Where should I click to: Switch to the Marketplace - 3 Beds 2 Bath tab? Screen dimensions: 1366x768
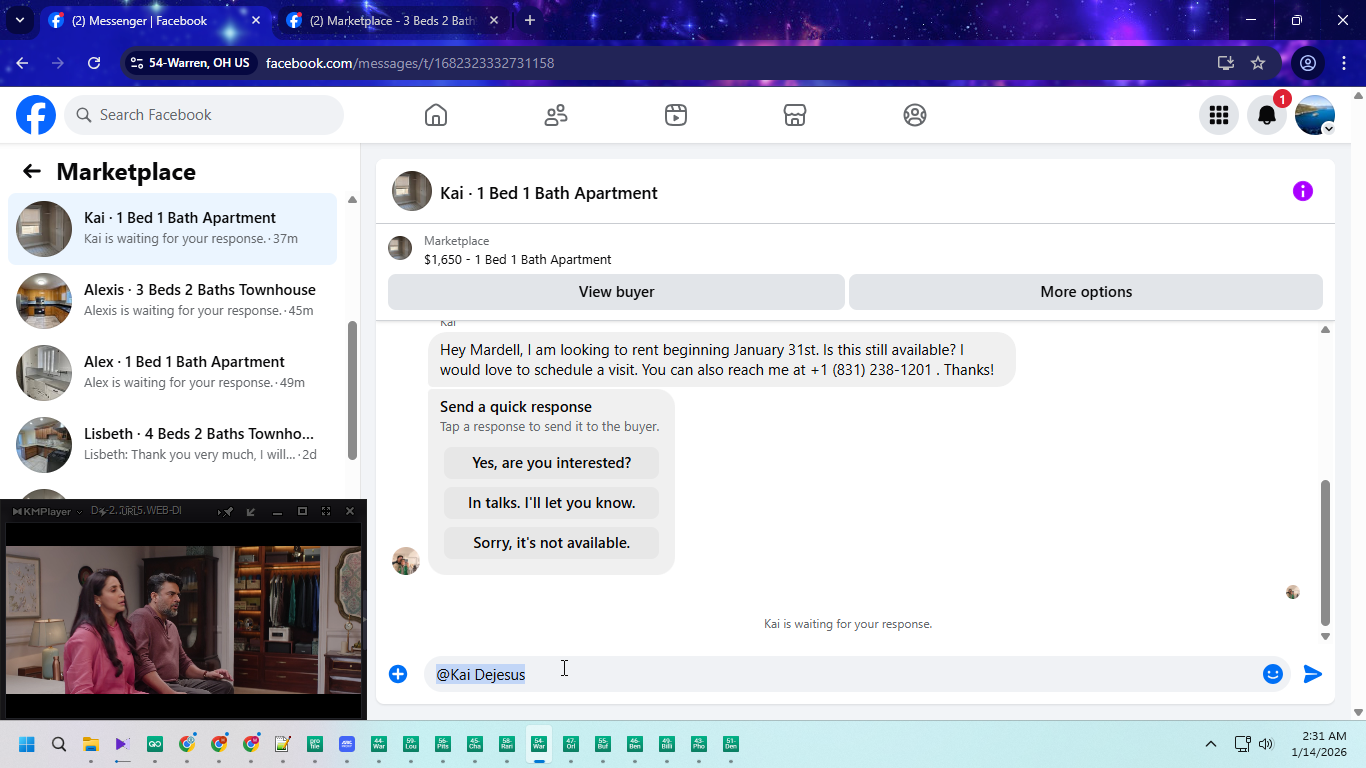pyautogui.click(x=390, y=20)
